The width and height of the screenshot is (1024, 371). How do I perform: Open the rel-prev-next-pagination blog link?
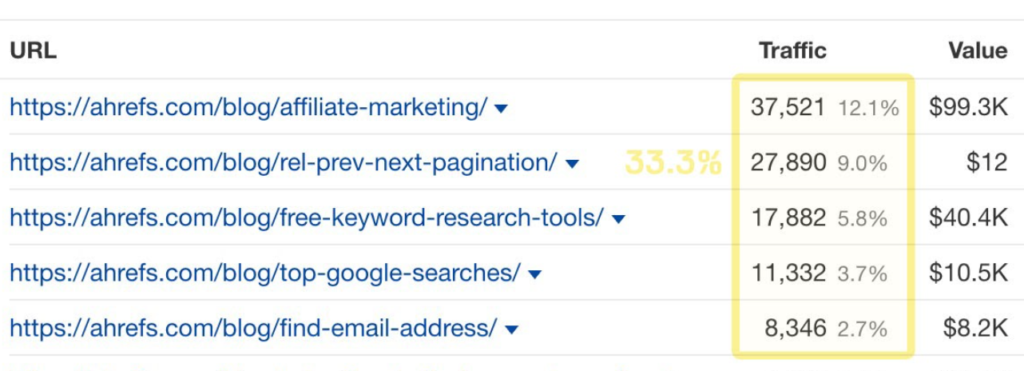pyautogui.click(x=284, y=163)
